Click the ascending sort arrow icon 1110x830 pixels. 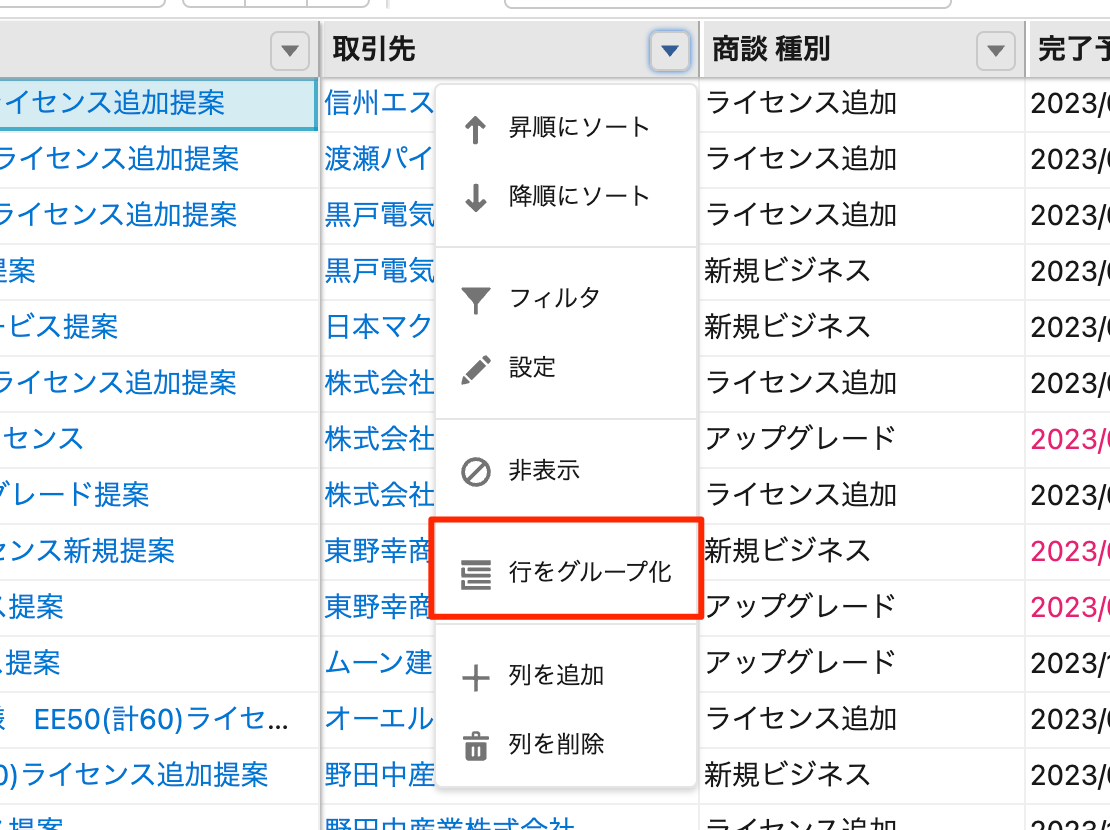tap(476, 129)
